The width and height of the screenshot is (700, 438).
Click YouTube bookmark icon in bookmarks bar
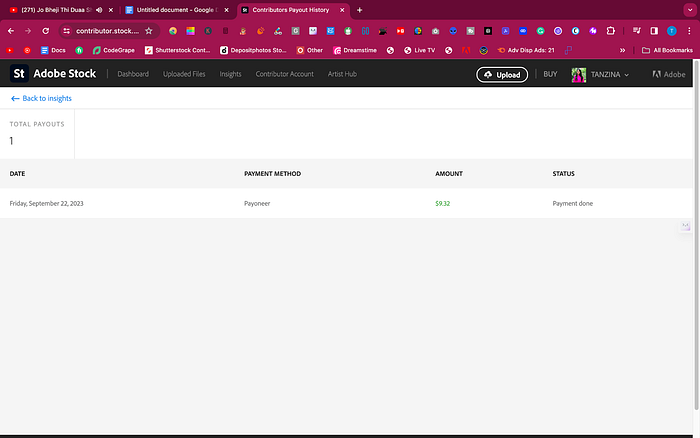pos(10,50)
